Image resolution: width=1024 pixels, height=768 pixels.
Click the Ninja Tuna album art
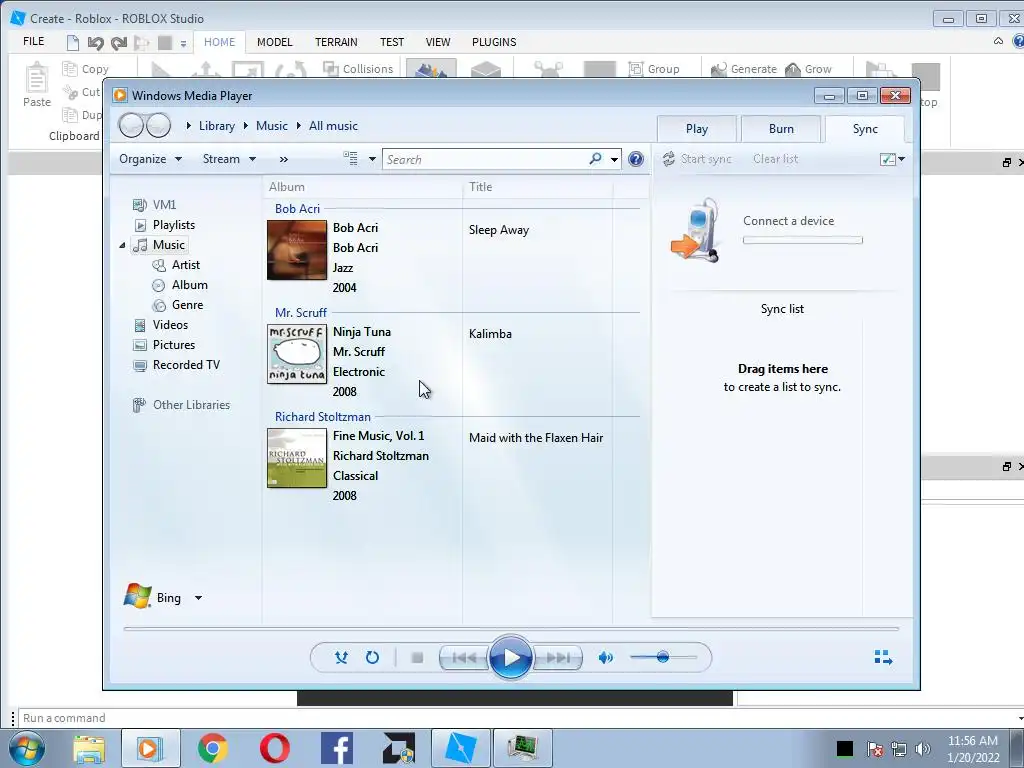pos(297,354)
